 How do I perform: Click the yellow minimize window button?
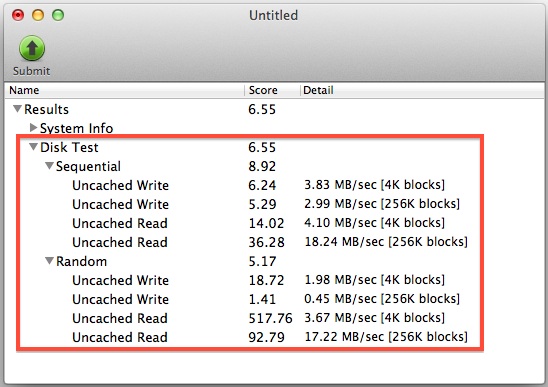click(38, 15)
